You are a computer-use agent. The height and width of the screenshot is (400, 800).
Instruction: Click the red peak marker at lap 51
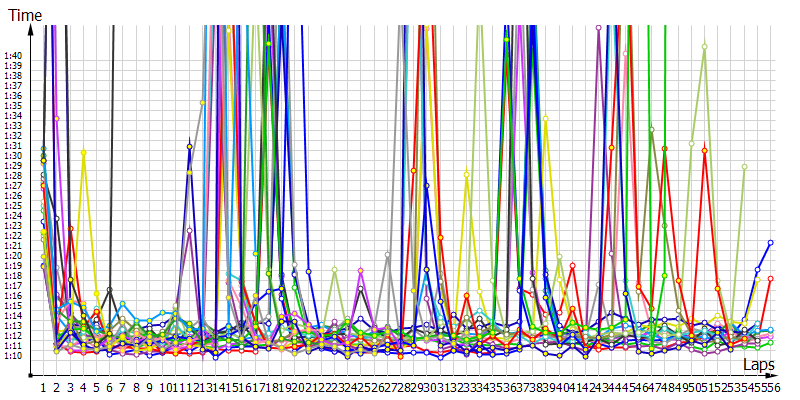point(705,150)
